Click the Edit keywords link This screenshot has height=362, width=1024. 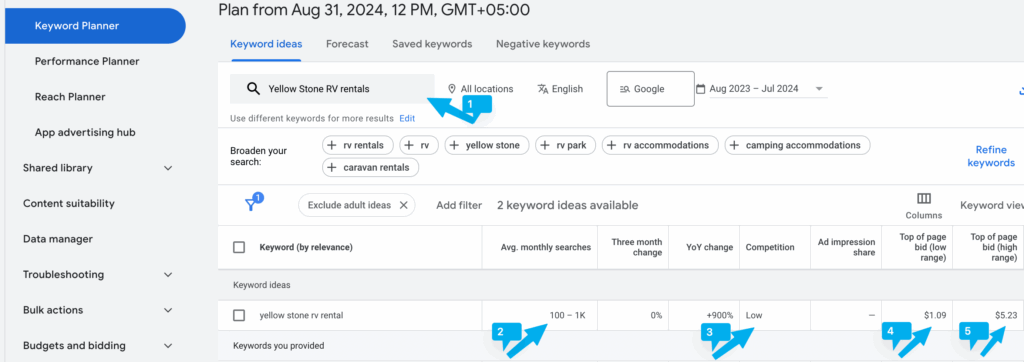coord(407,119)
